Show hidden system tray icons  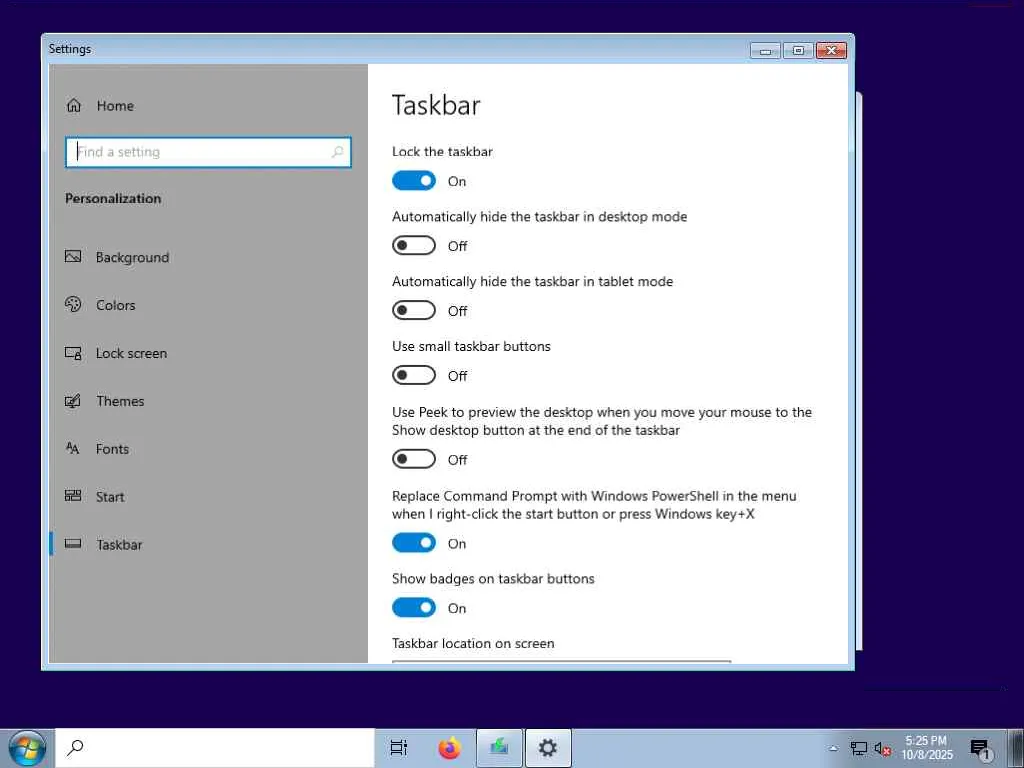pos(833,748)
